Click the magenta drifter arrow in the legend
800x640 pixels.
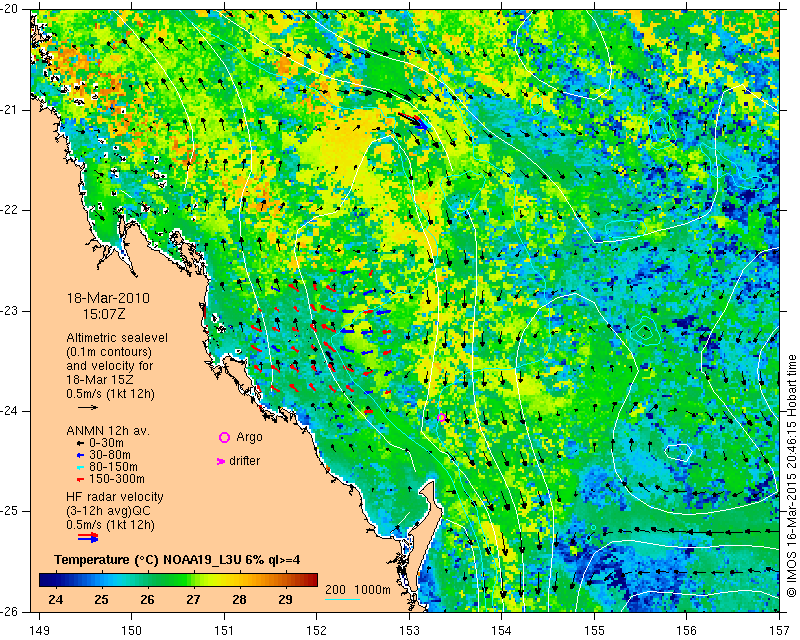(x=221, y=461)
